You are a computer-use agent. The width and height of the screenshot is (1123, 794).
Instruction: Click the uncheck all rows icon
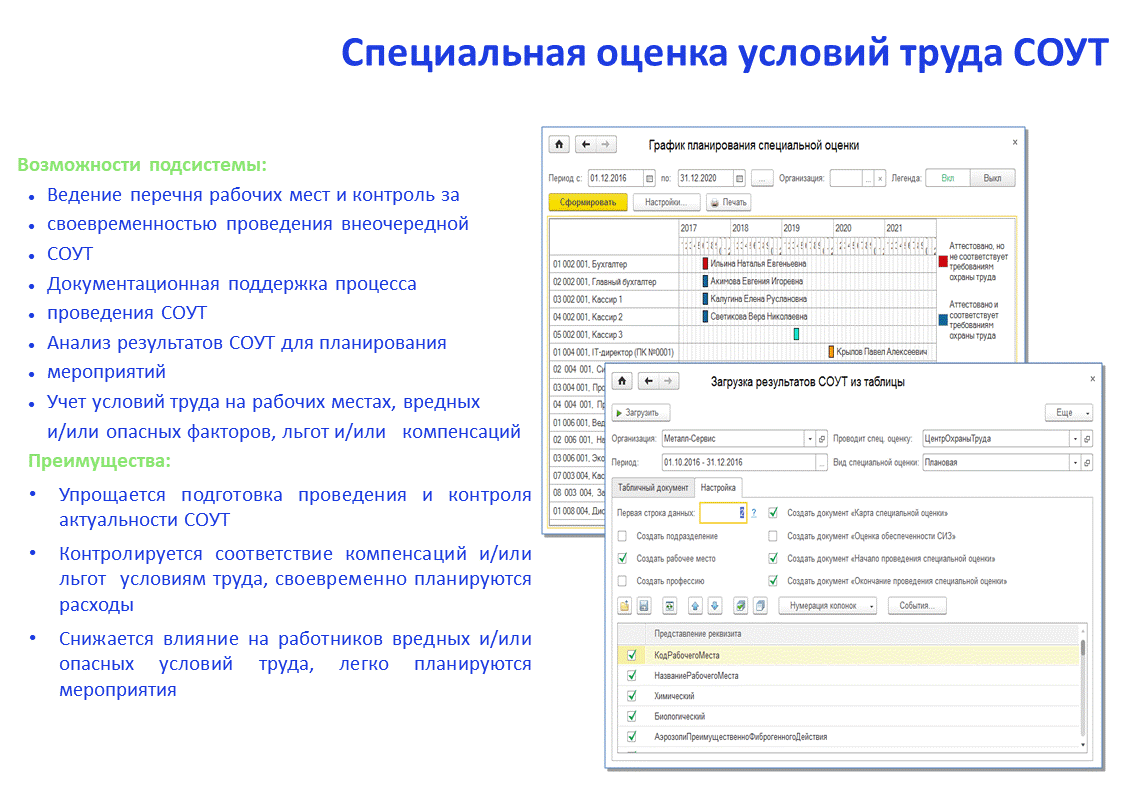click(x=761, y=606)
